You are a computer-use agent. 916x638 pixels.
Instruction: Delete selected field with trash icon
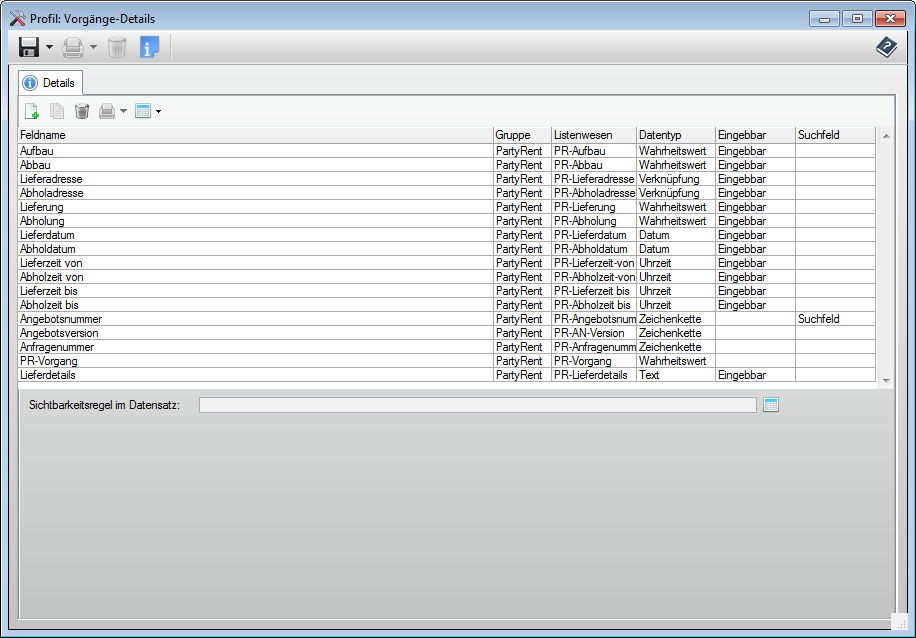point(82,111)
